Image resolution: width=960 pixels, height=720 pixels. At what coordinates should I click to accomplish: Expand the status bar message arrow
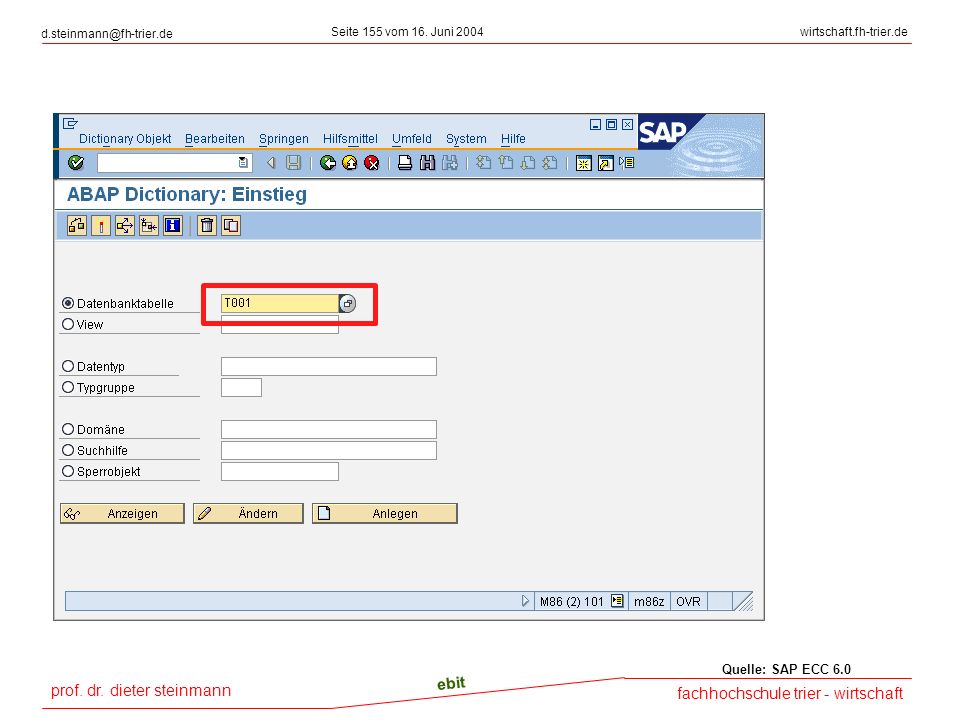(525, 601)
